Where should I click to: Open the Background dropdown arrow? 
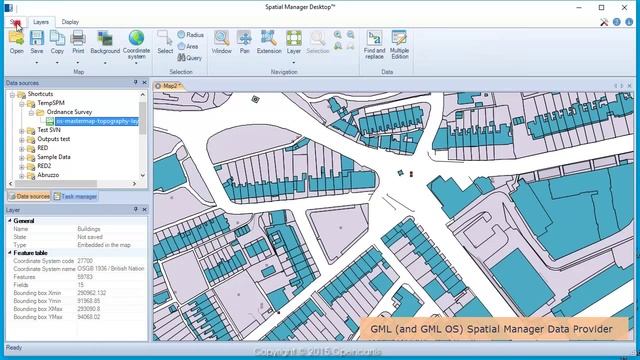tap(105, 63)
